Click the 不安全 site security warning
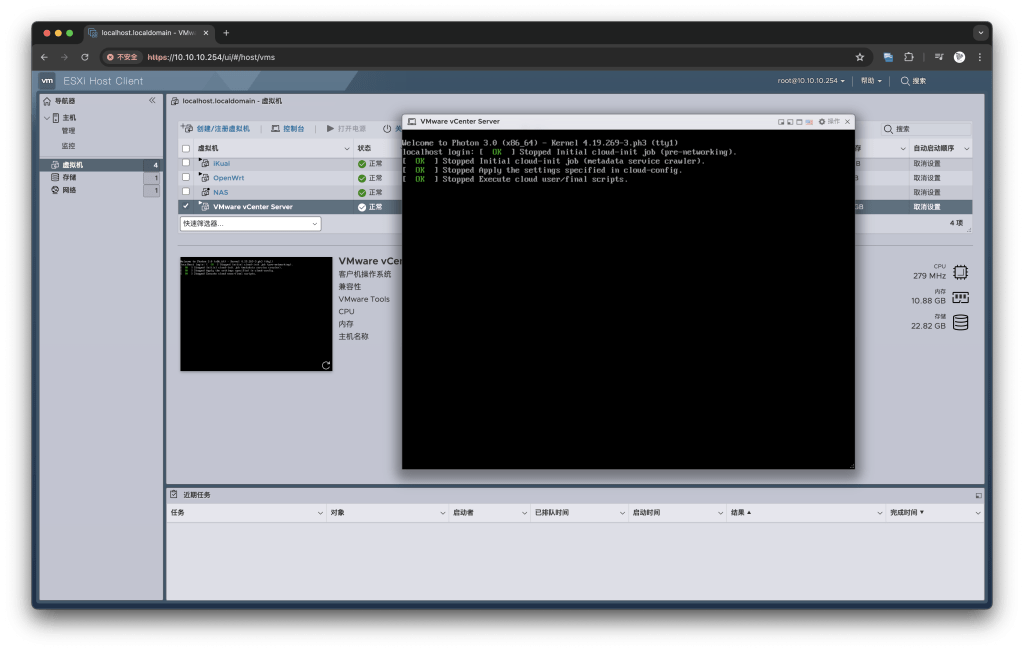 point(123,57)
